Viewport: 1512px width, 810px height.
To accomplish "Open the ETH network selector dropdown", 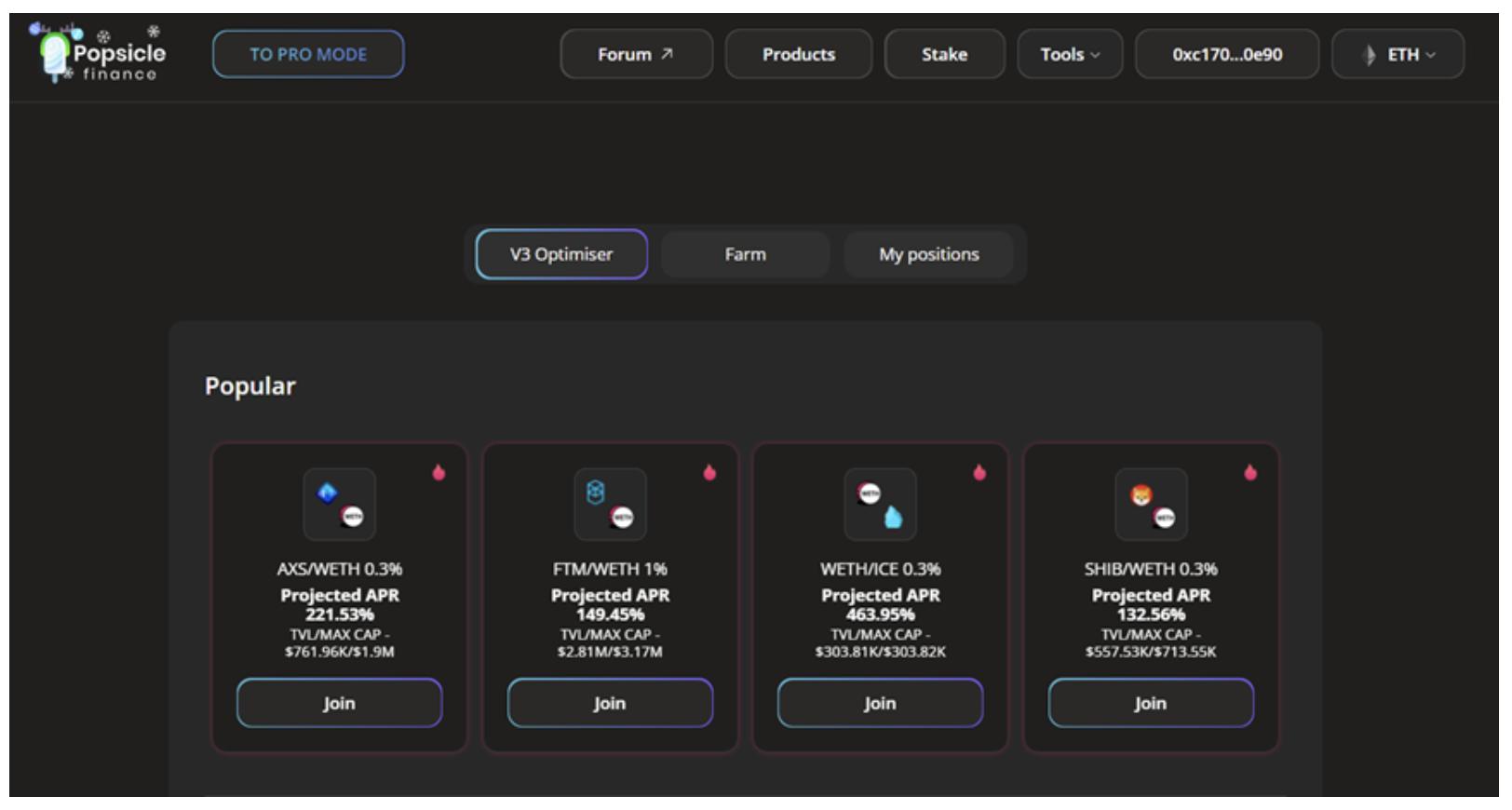I will (1397, 54).
